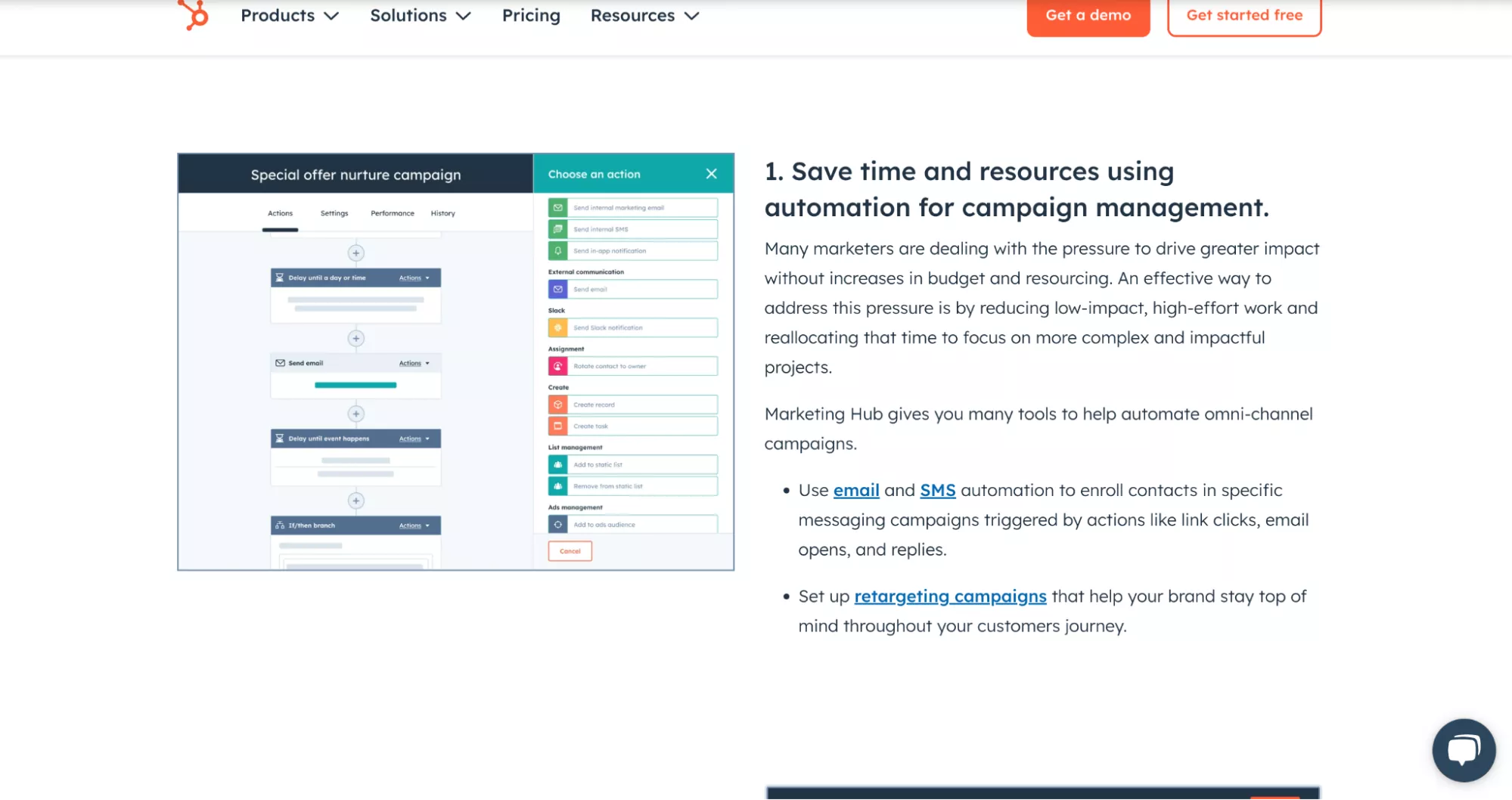
Task: Expand the Solutions menu
Action: [x=420, y=16]
